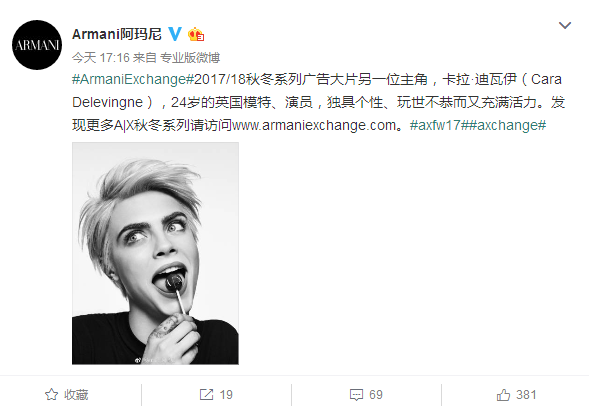Click the blue verified V badge
Screen dimensions: 589x411
point(175,34)
